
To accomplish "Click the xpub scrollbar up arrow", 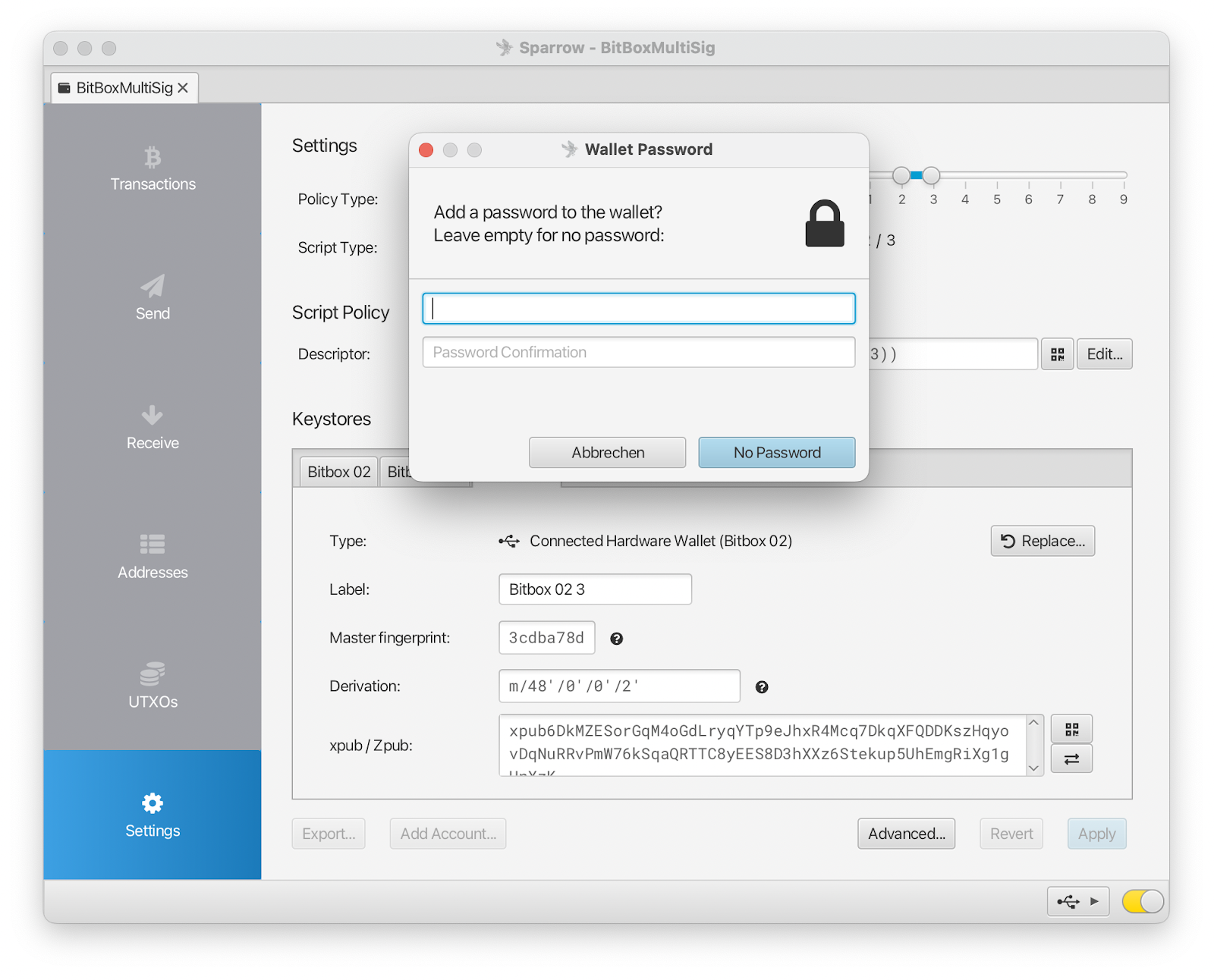I will point(1033,723).
